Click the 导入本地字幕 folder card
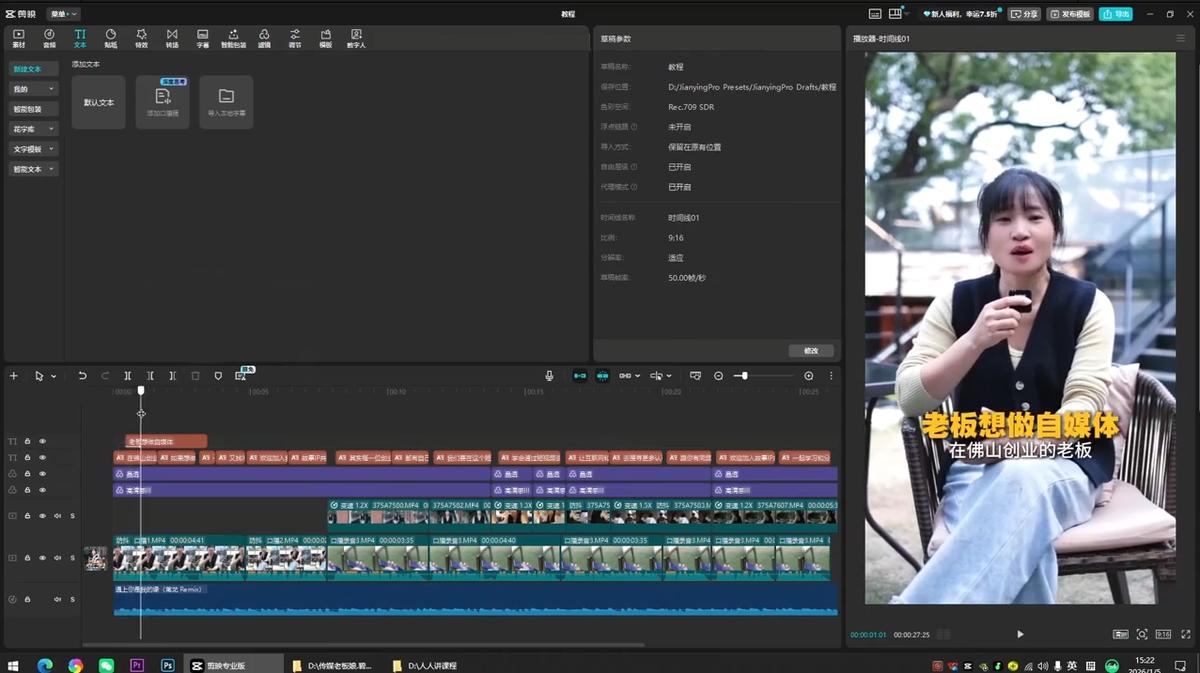The image size is (1200, 673). (226, 102)
